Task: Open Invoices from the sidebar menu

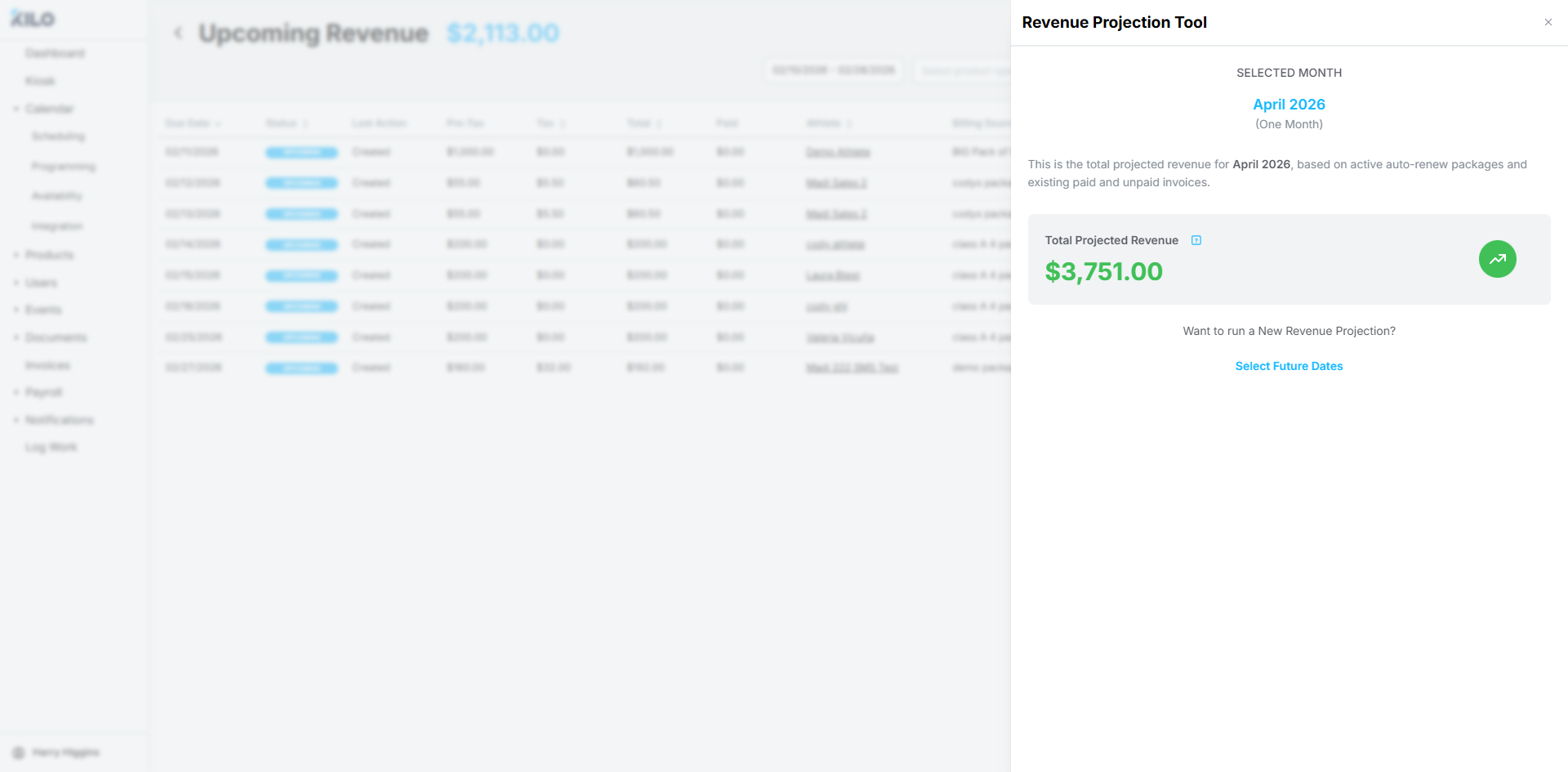Action: pyautogui.click(x=47, y=365)
